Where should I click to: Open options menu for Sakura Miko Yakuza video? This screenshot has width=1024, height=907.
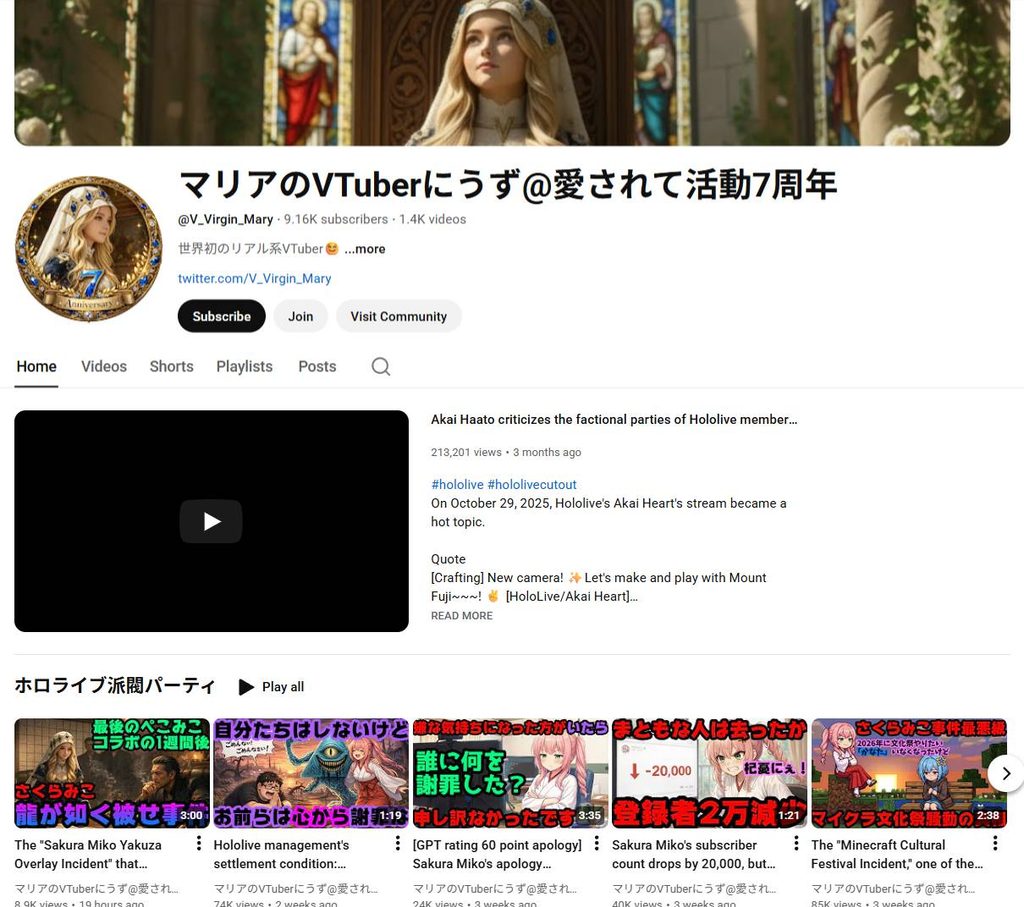click(199, 844)
